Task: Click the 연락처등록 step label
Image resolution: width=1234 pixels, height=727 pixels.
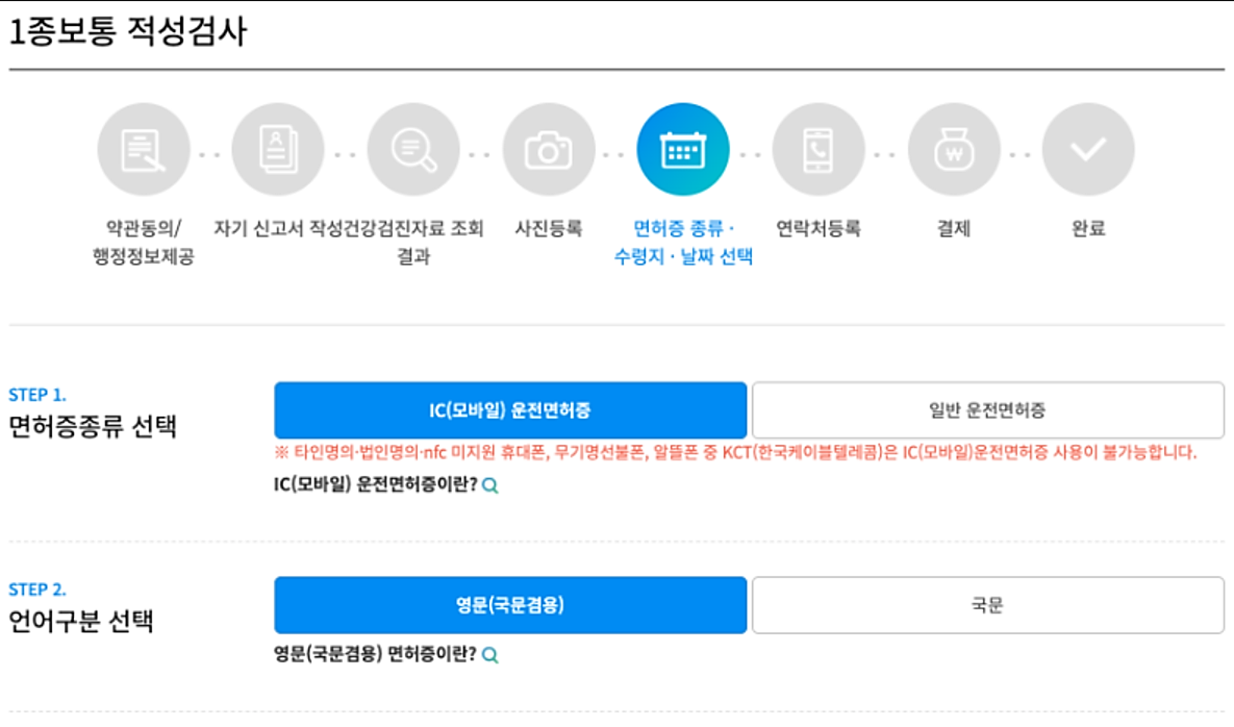Action: click(x=819, y=226)
